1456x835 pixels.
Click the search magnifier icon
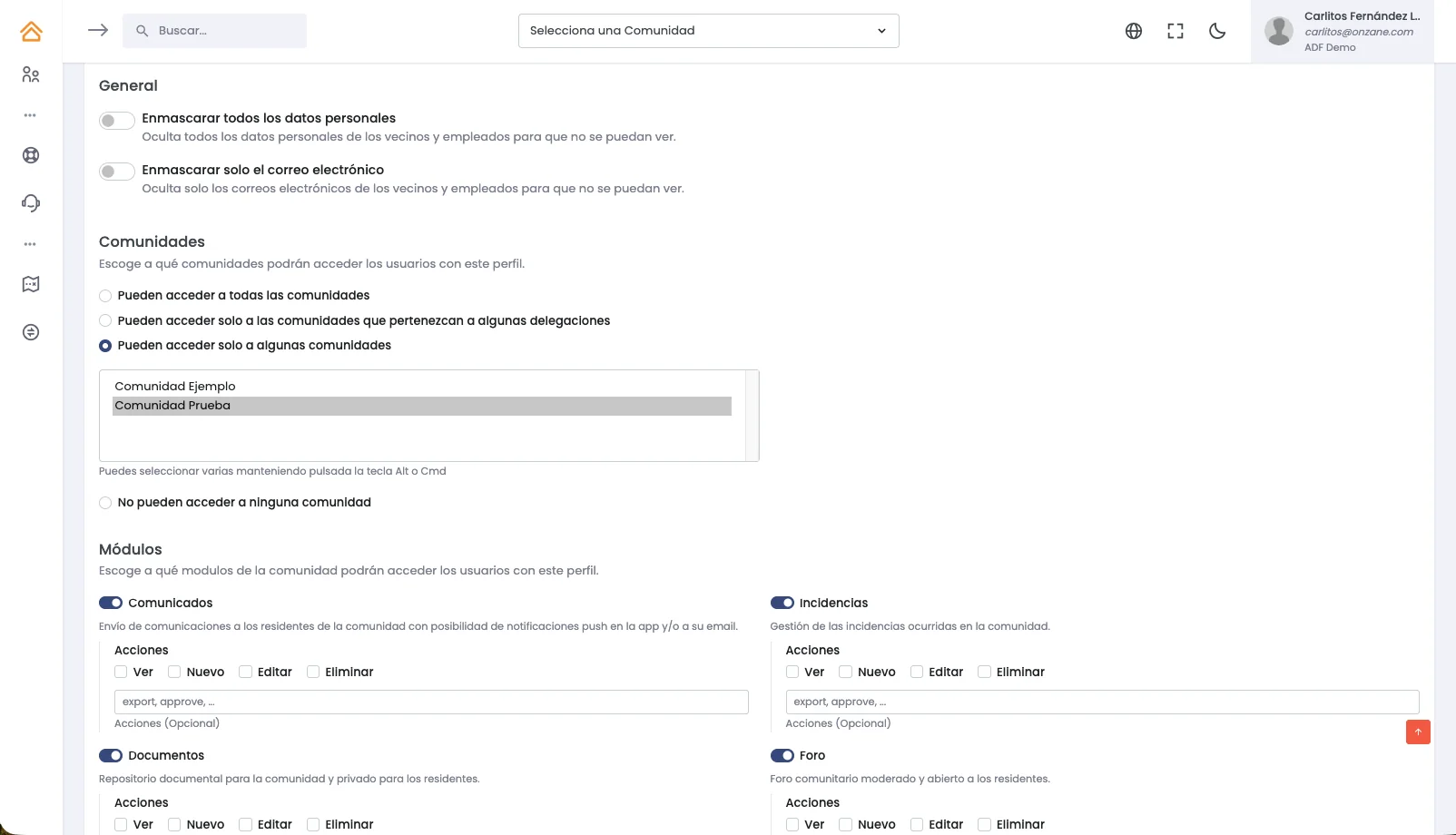coord(142,31)
